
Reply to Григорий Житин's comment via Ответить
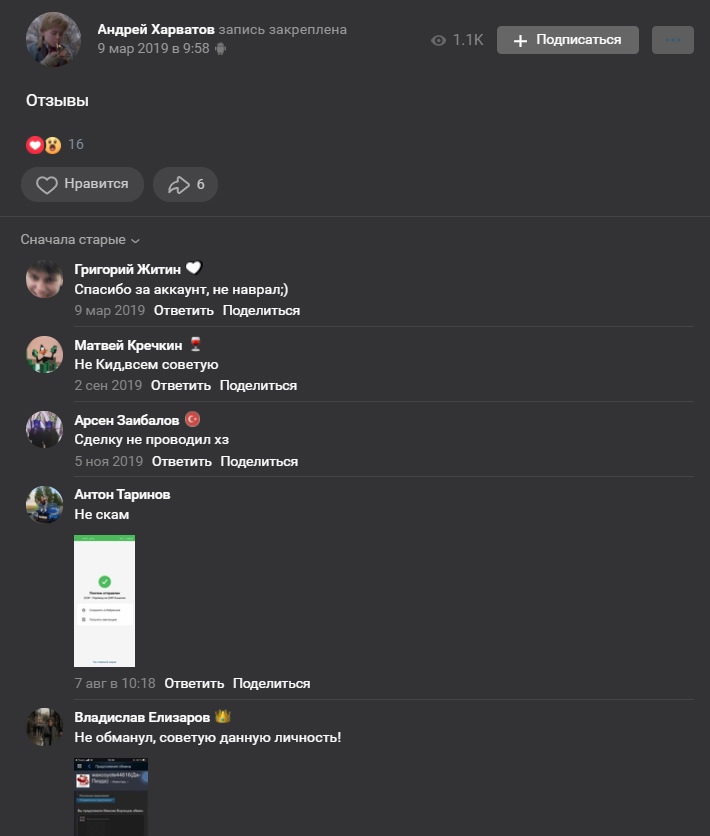(x=184, y=310)
